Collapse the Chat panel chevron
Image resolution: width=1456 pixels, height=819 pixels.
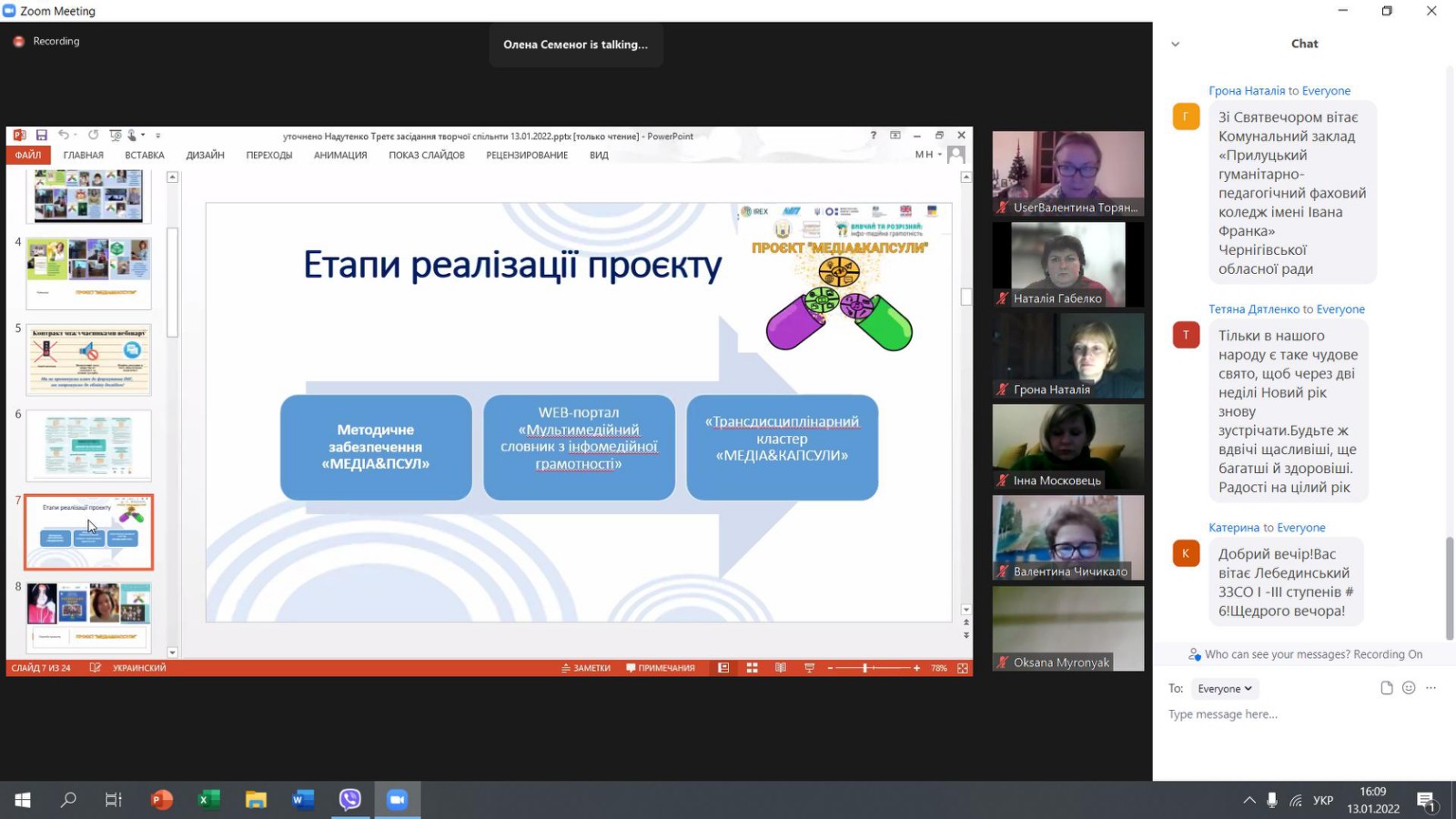(1175, 44)
